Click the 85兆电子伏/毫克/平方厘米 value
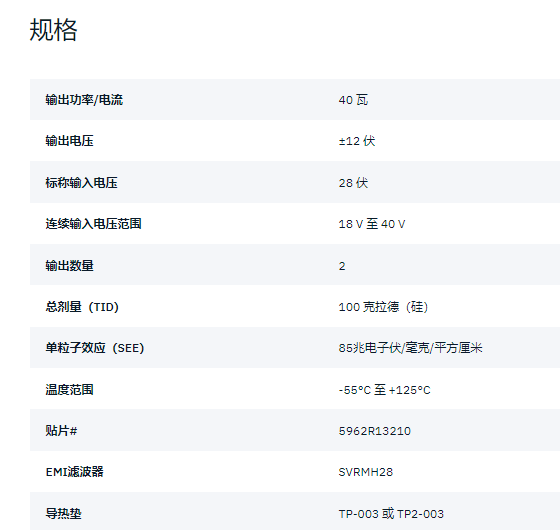Viewport: 560px width, 530px height. [x=410, y=348]
